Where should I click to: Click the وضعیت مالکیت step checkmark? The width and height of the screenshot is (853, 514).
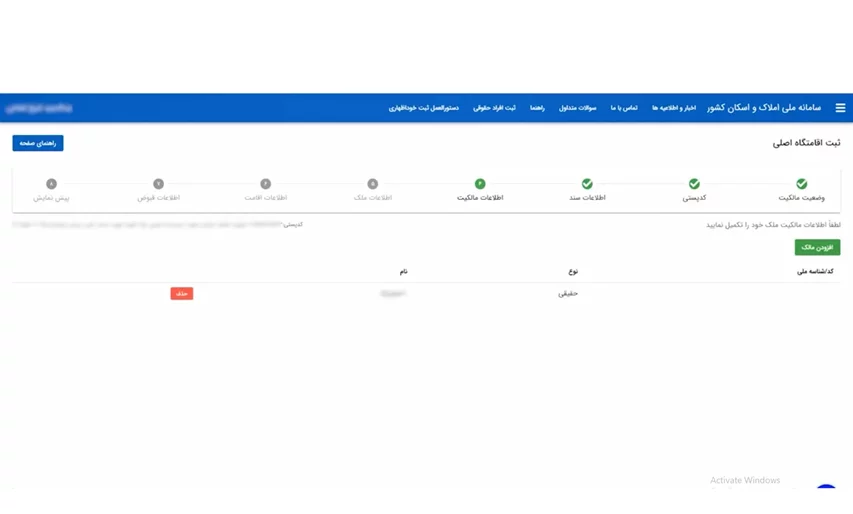pyautogui.click(x=801, y=184)
